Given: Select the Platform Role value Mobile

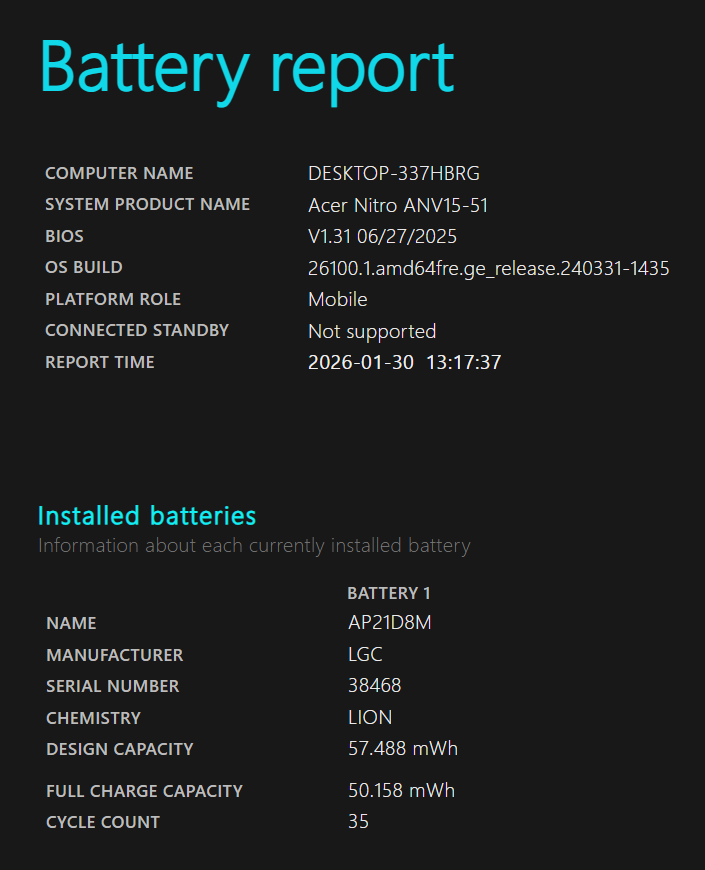Looking at the screenshot, I should (337, 300).
